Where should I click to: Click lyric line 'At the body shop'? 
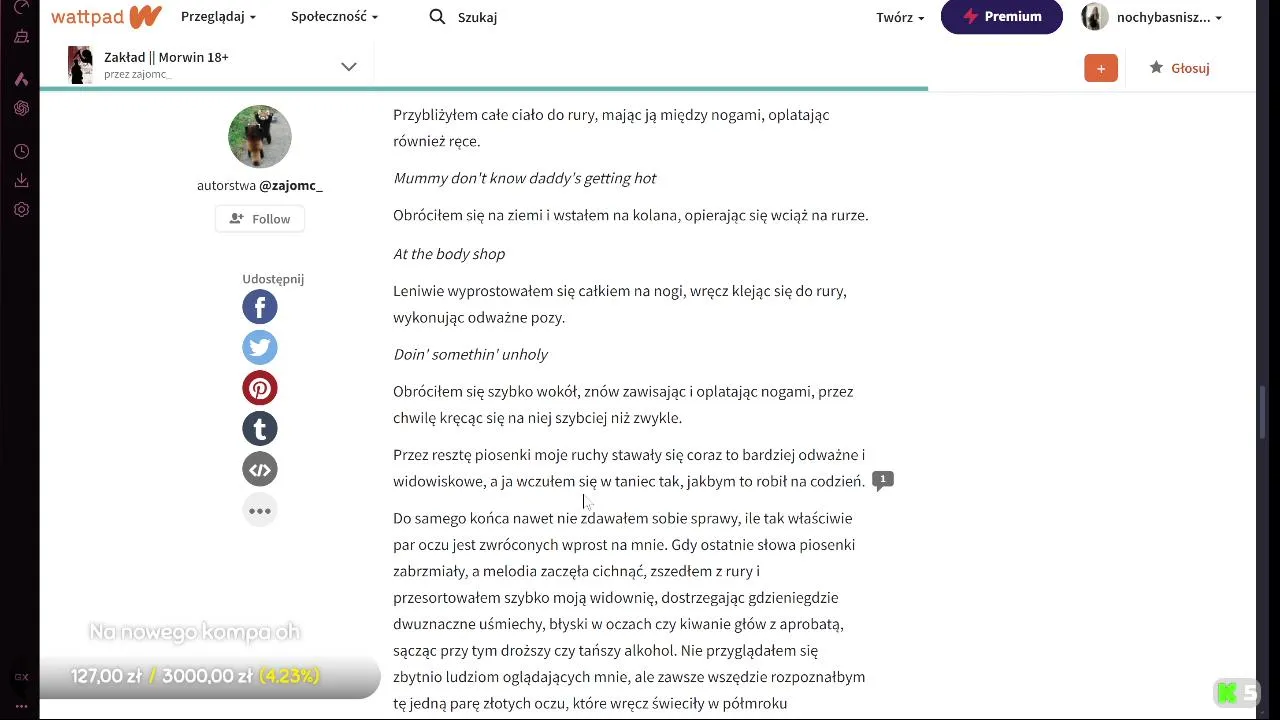click(x=449, y=254)
